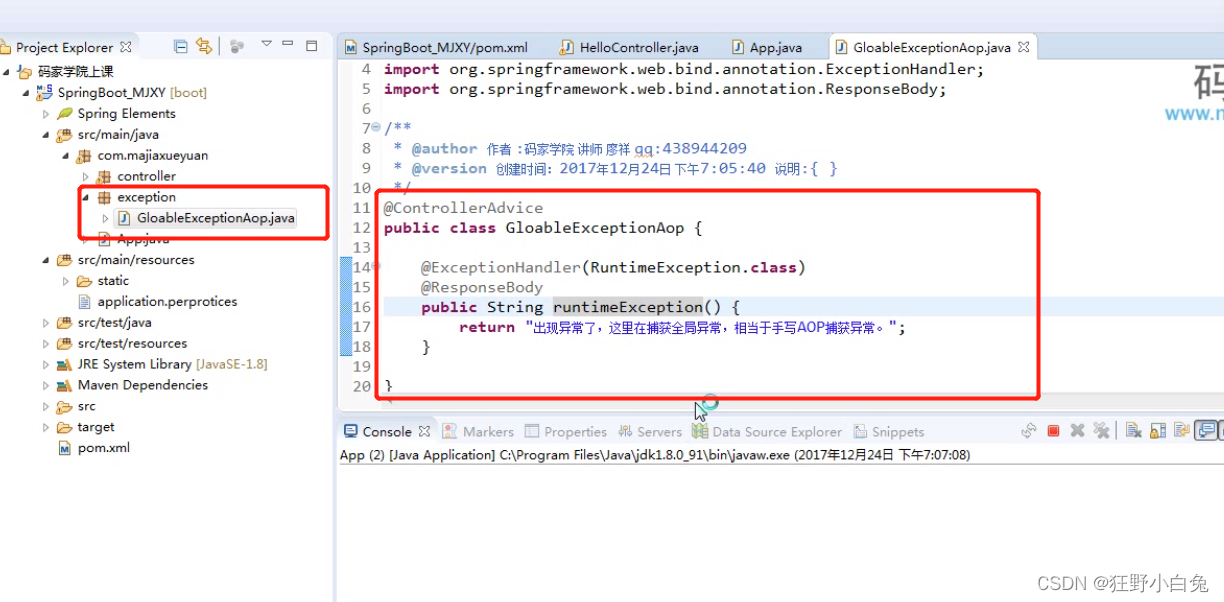
Task: Collapse the src/main/java folder
Action: pos(46,135)
